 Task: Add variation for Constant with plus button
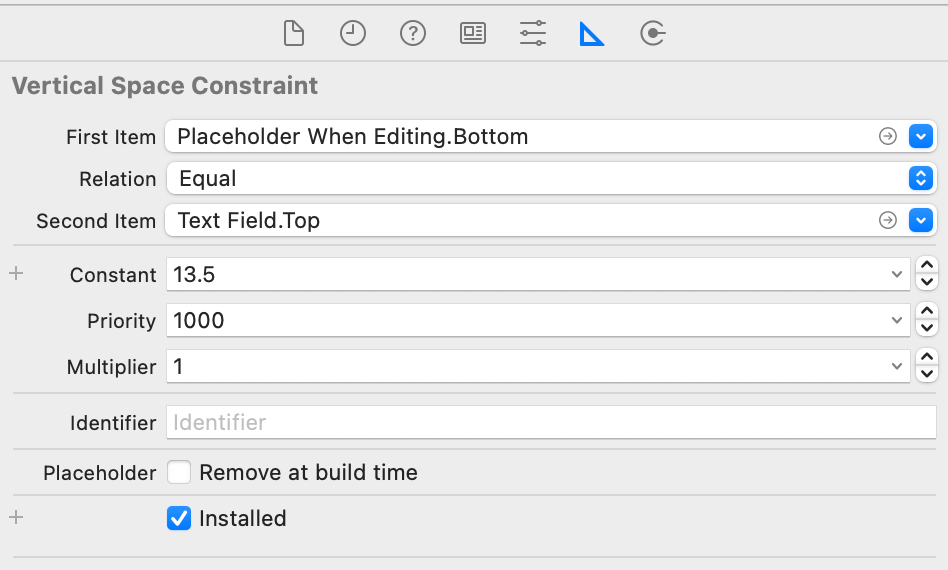point(16,273)
